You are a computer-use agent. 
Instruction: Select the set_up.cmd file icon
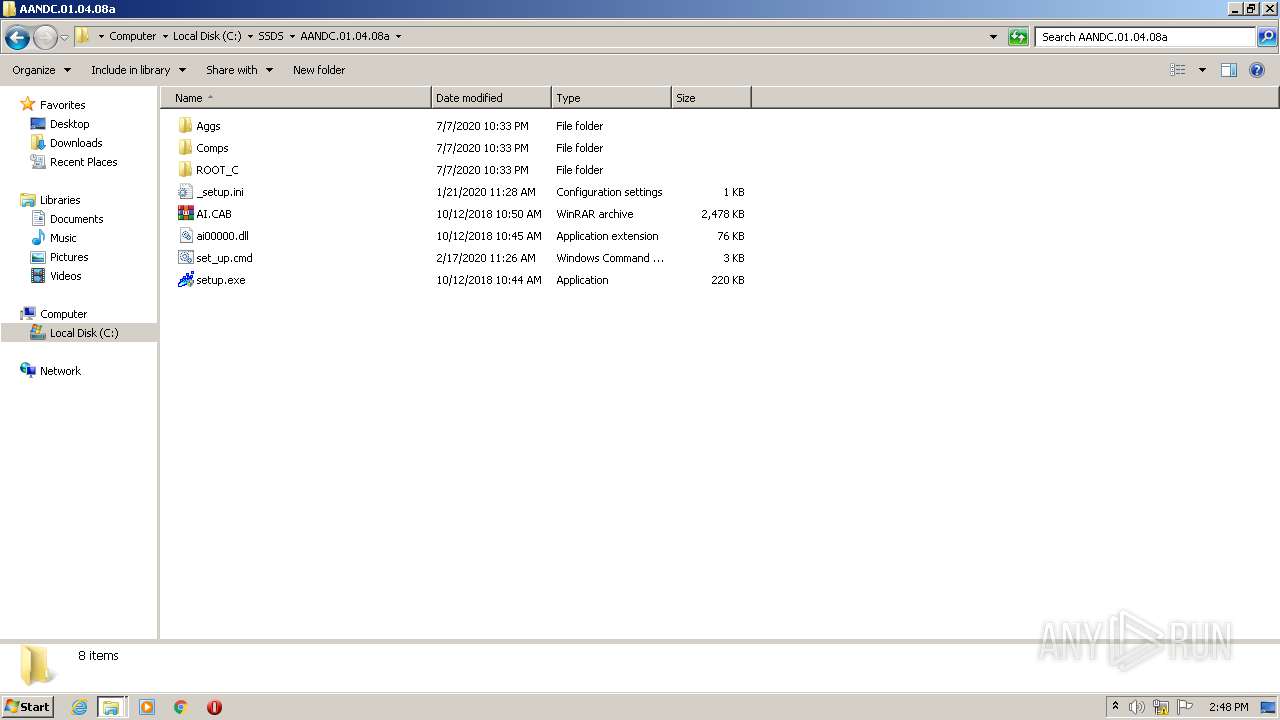click(185, 258)
